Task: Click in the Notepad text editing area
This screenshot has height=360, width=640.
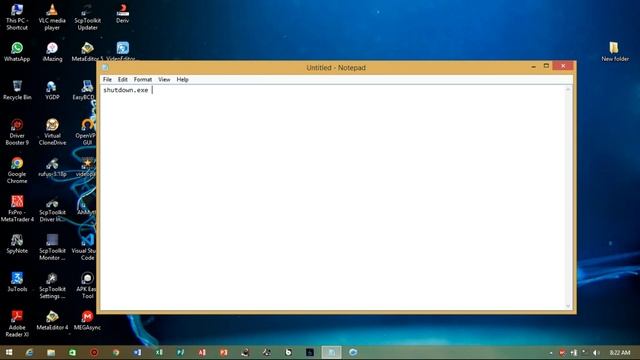Action: tap(333, 198)
